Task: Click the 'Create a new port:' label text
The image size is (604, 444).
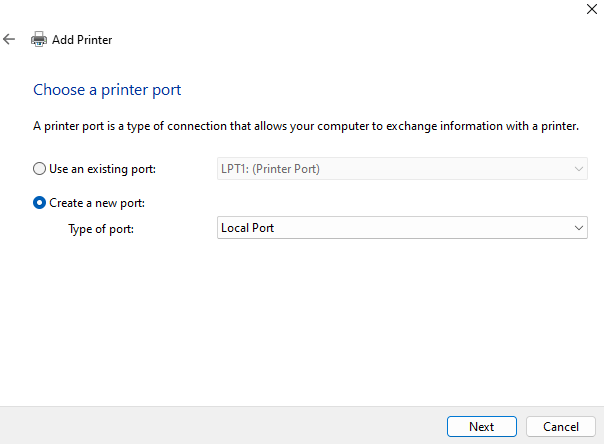Action: click(96, 203)
